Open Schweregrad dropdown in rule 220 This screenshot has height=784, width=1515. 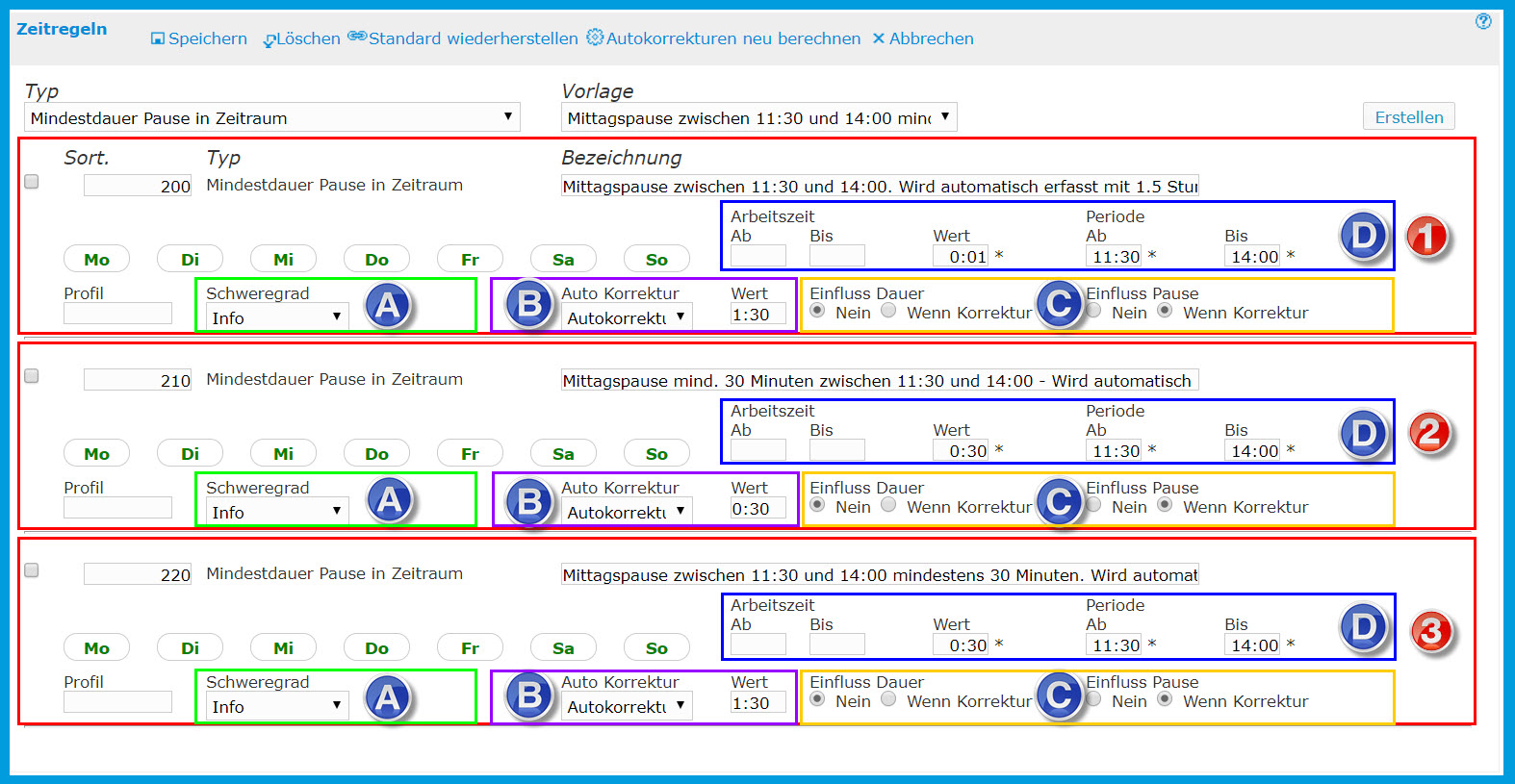tap(277, 706)
